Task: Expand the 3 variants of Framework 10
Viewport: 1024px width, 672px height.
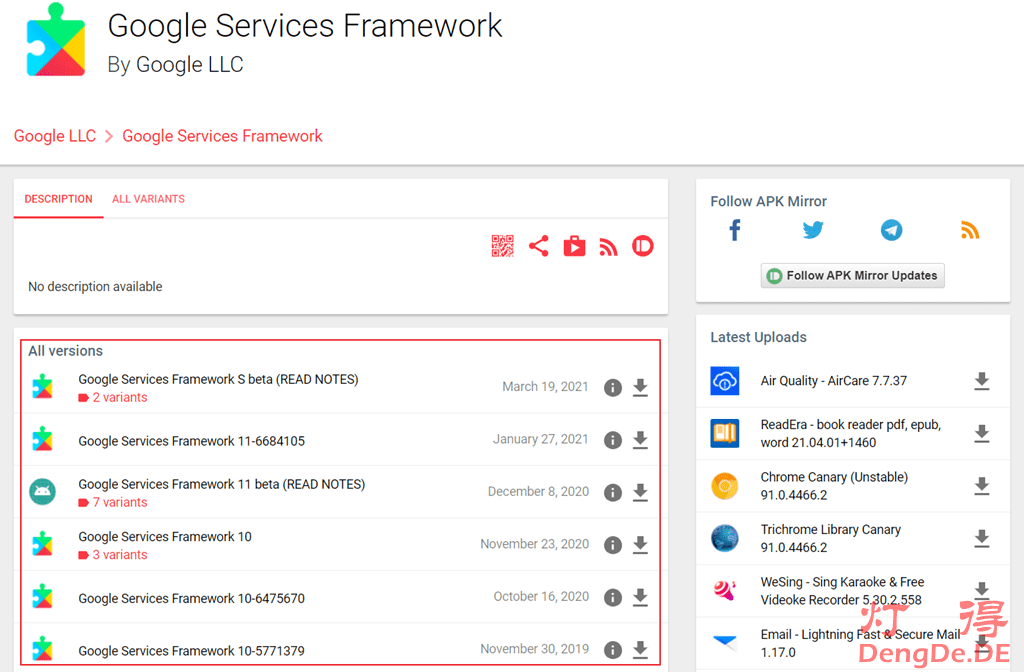Action: [111, 554]
